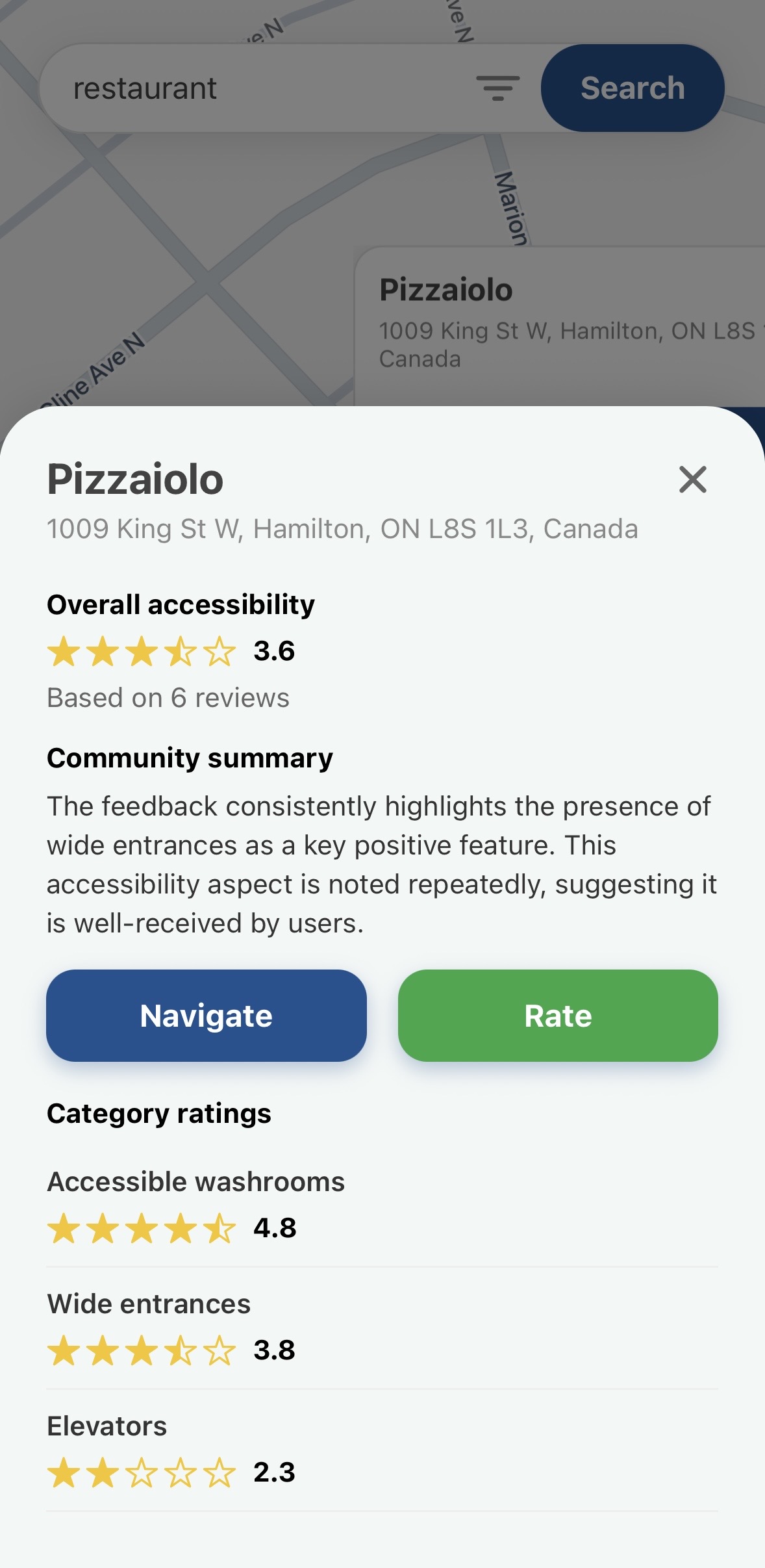The image size is (765, 1568).
Task: Click the Community summary paragraph
Action: tap(381, 864)
